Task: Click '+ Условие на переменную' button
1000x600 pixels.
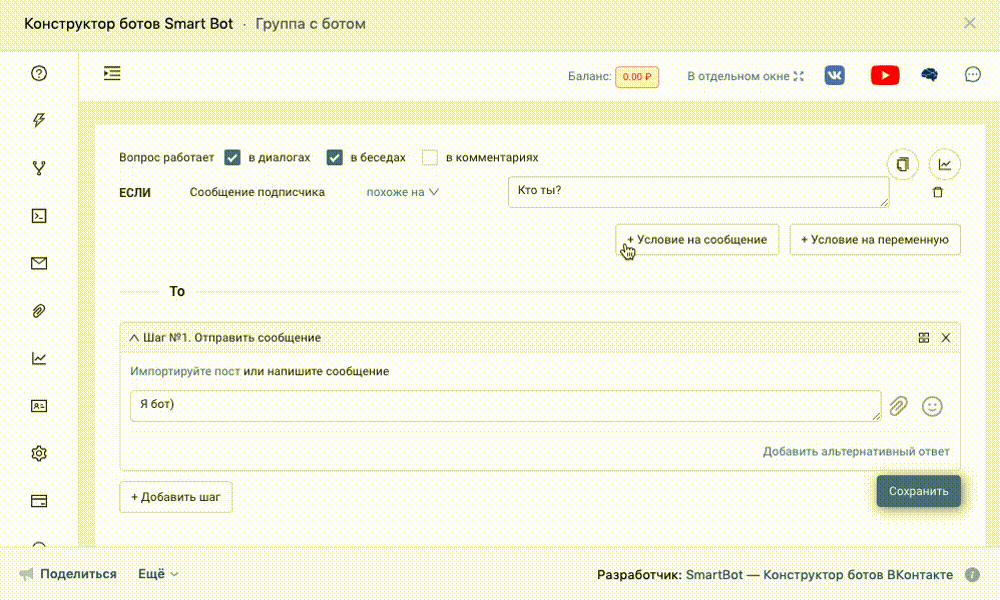Action: tap(875, 240)
